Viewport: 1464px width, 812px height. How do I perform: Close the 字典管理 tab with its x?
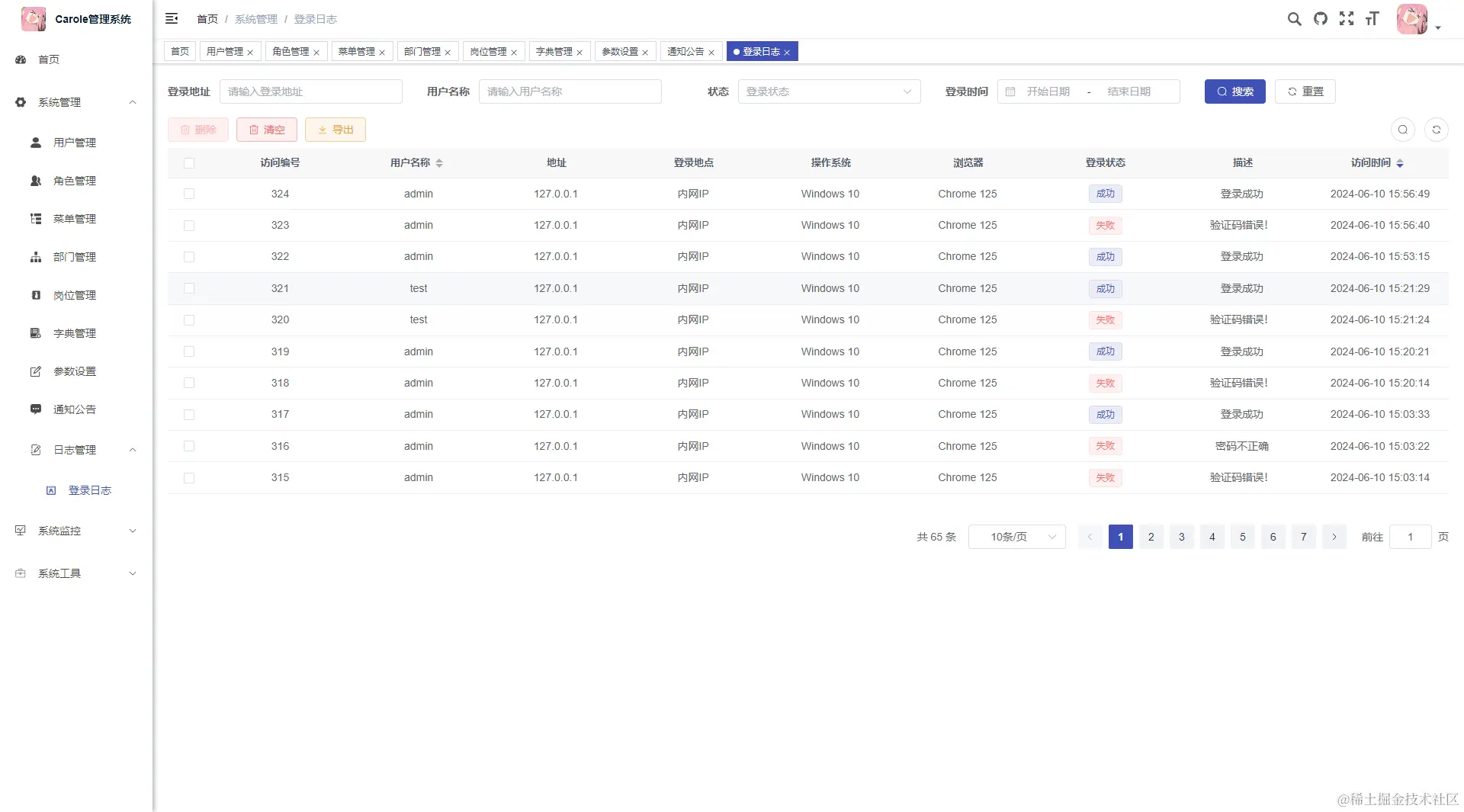pyautogui.click(x=579, y=53)
